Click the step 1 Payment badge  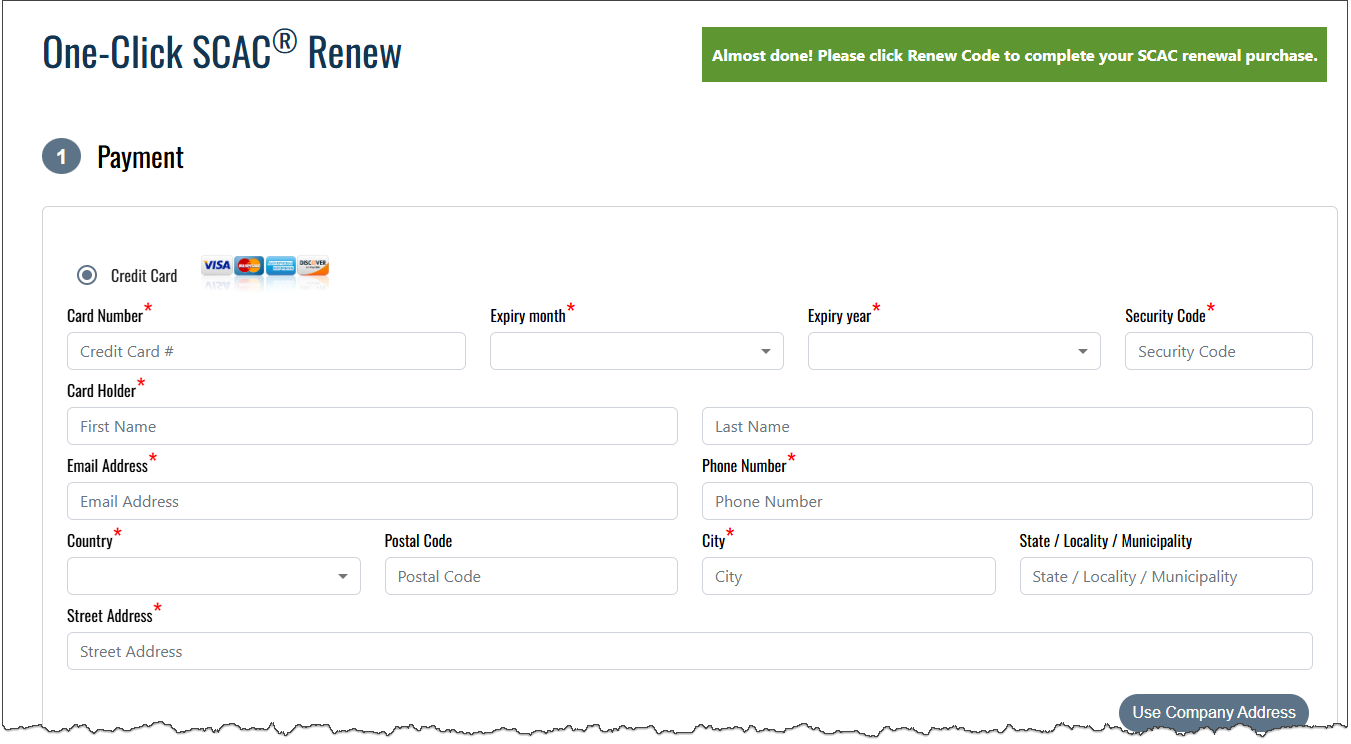[61, 157]
